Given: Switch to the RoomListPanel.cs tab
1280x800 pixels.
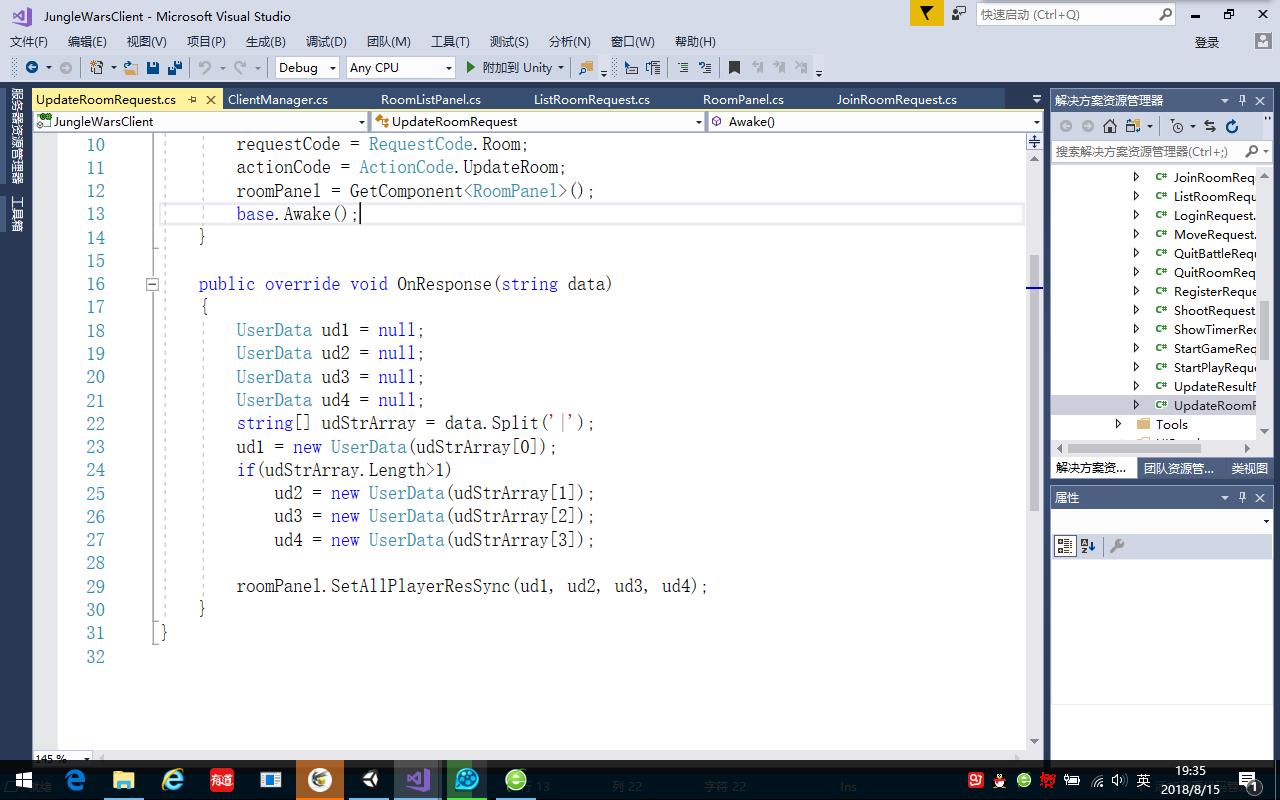Looking at the screenshot, I should pyautogui.click(x=431, y=99).
